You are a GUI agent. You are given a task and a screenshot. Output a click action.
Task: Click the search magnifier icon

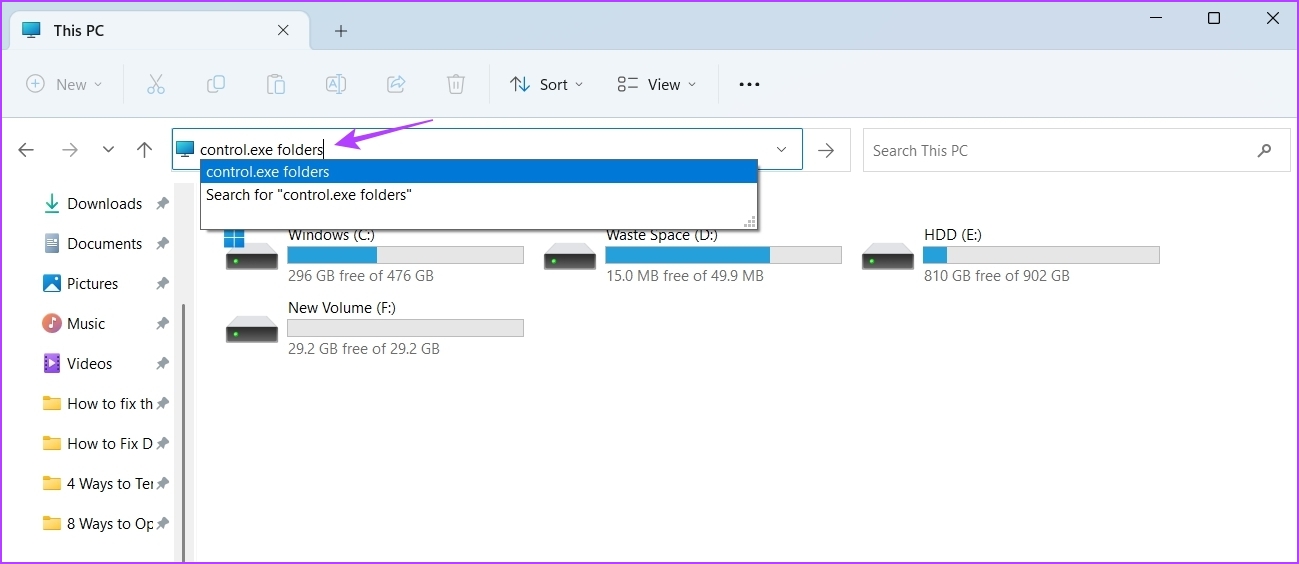pos(1265,151)
